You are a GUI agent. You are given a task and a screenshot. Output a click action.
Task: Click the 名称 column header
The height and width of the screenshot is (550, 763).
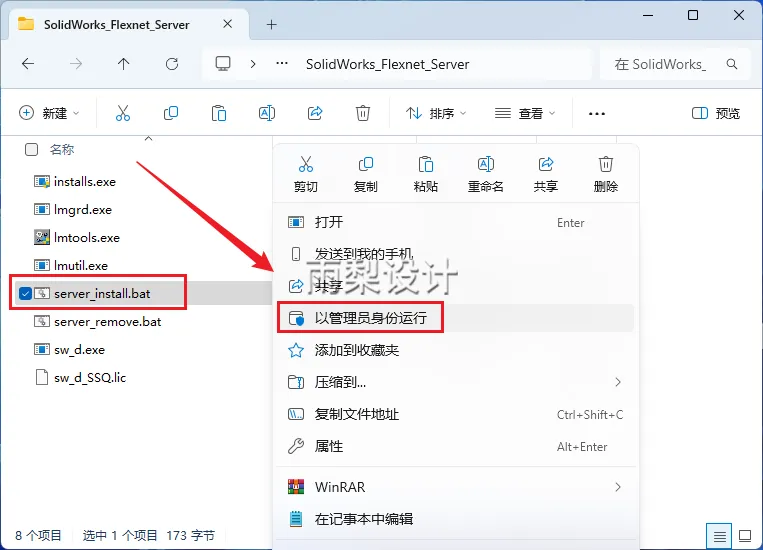(62, 149)
